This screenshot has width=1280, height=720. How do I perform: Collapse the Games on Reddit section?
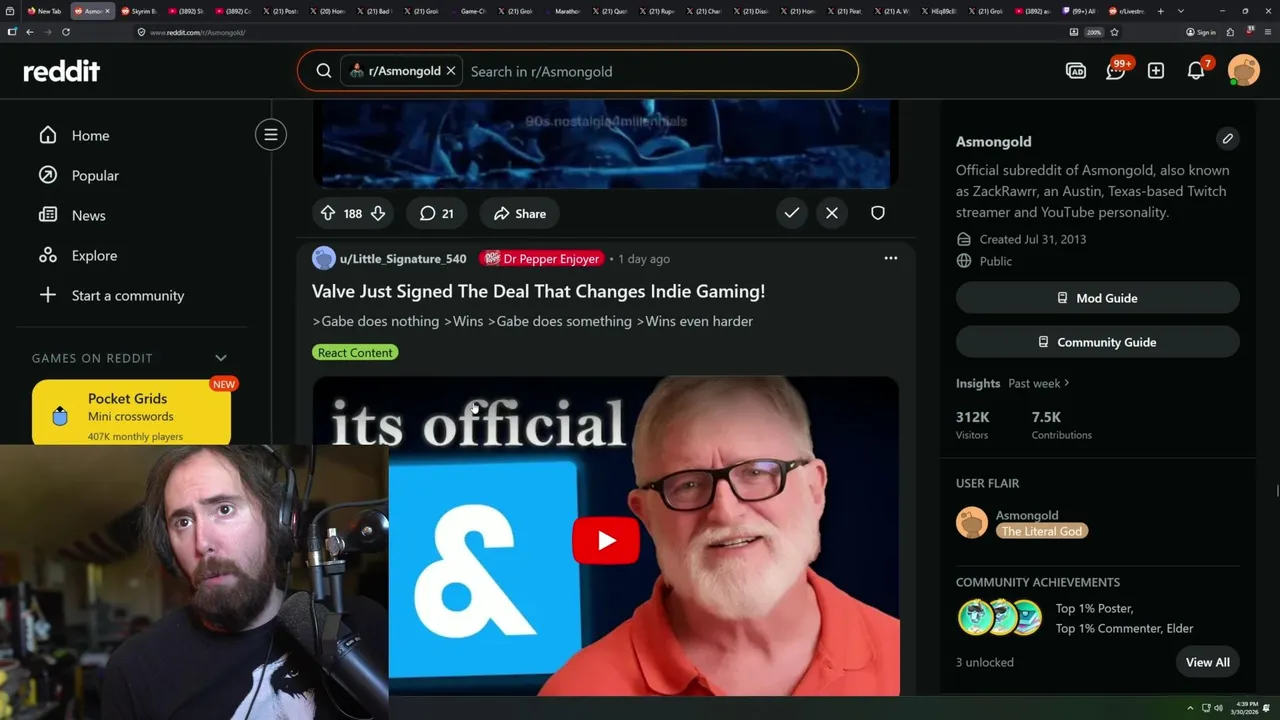[x=221, y=358]
